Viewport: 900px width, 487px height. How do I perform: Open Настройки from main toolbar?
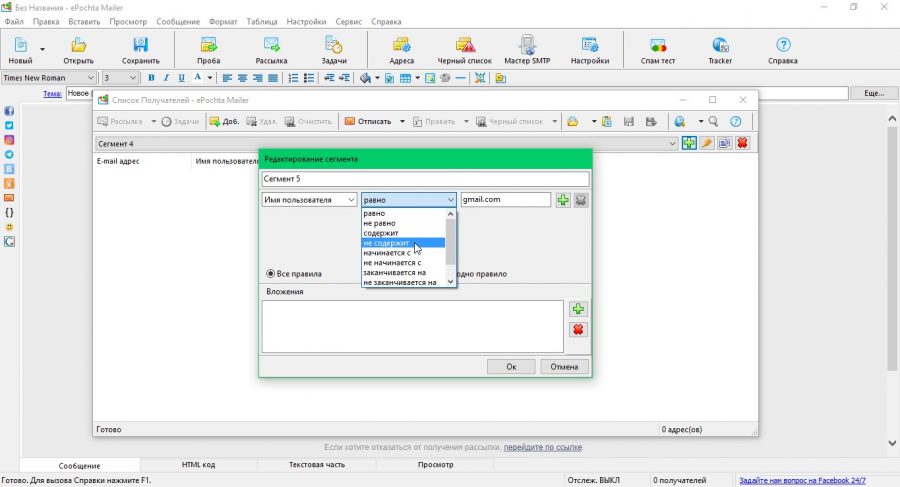589,51
